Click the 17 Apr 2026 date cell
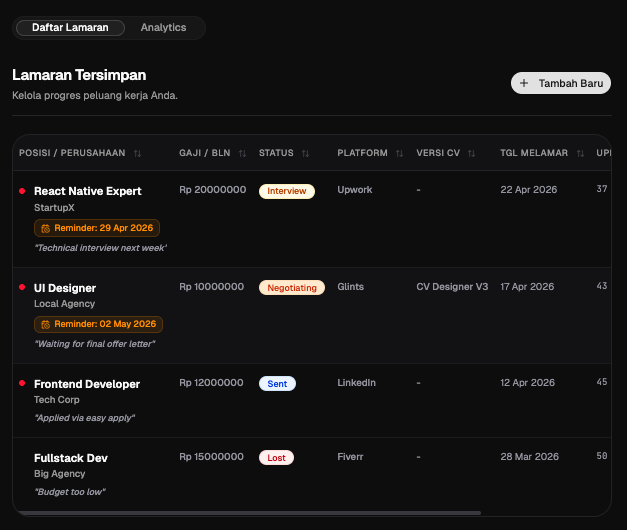Image resolution: width=627 pixels, height=530 pixels. point(527,287)
